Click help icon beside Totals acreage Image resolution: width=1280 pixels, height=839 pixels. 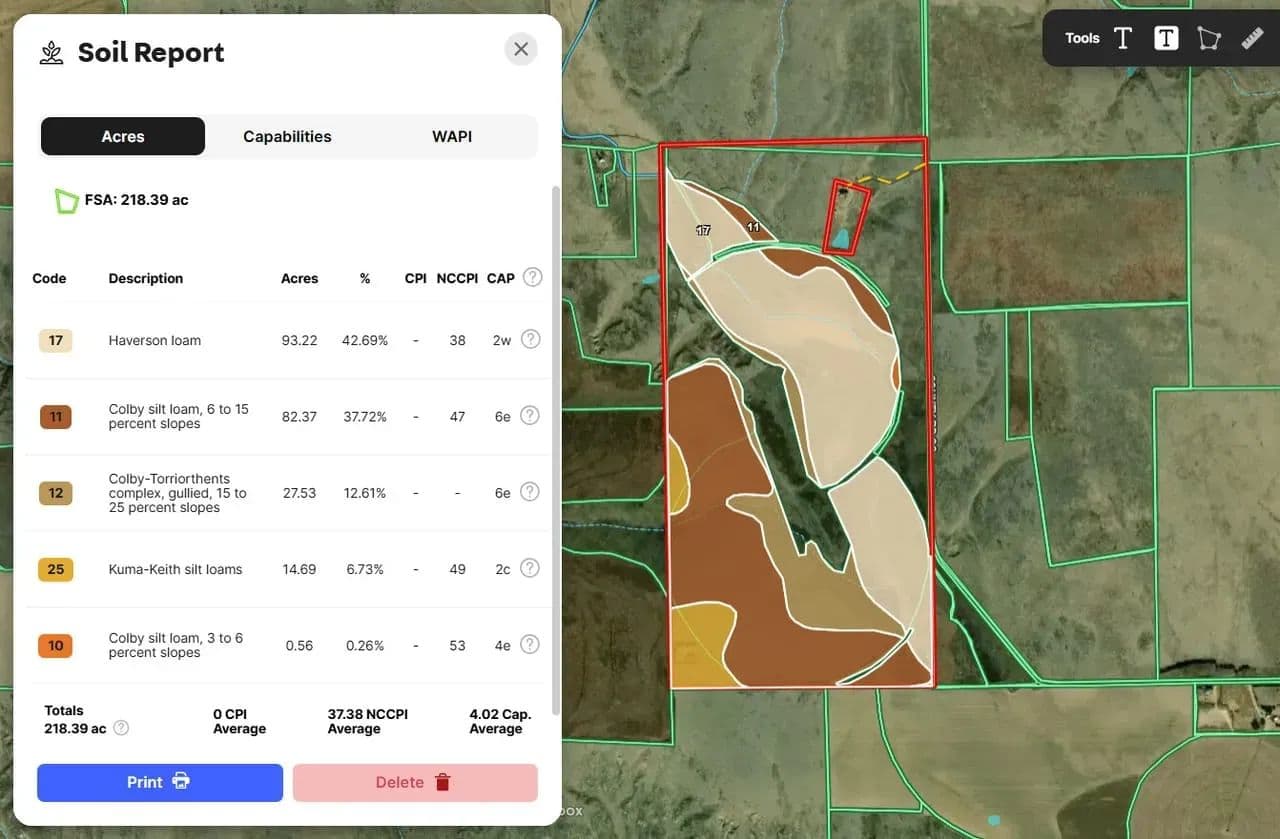(121, 728)
